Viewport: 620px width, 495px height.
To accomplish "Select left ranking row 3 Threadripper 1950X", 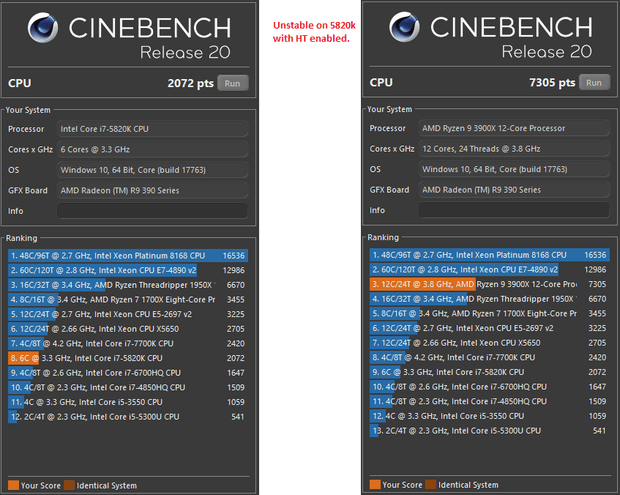I will (x=128, y=285).
